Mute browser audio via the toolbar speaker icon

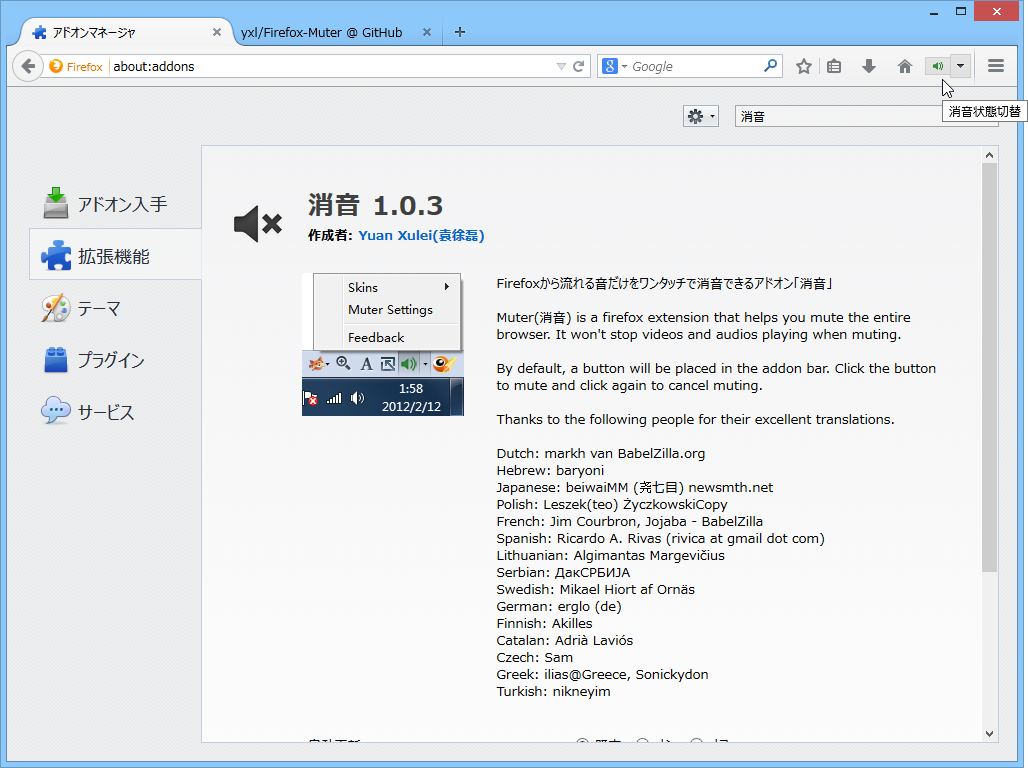click(x=937, y=65)
